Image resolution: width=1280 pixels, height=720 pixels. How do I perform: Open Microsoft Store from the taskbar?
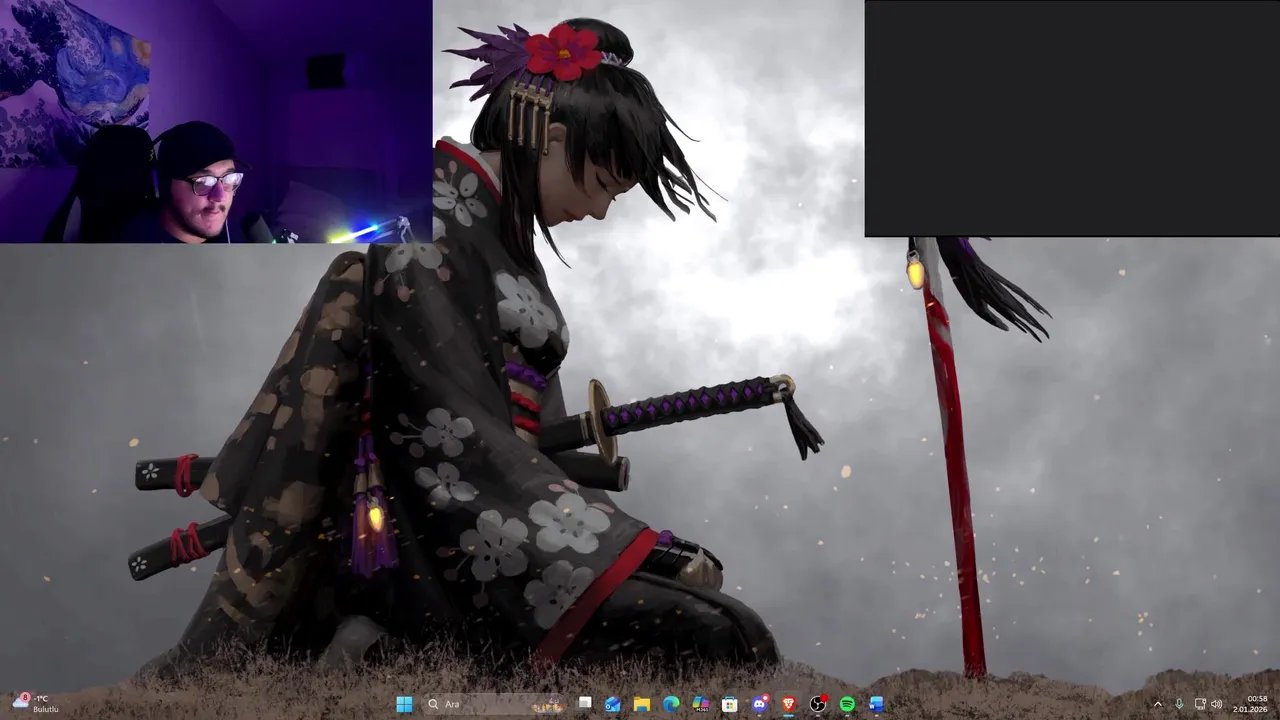[730, 704]
